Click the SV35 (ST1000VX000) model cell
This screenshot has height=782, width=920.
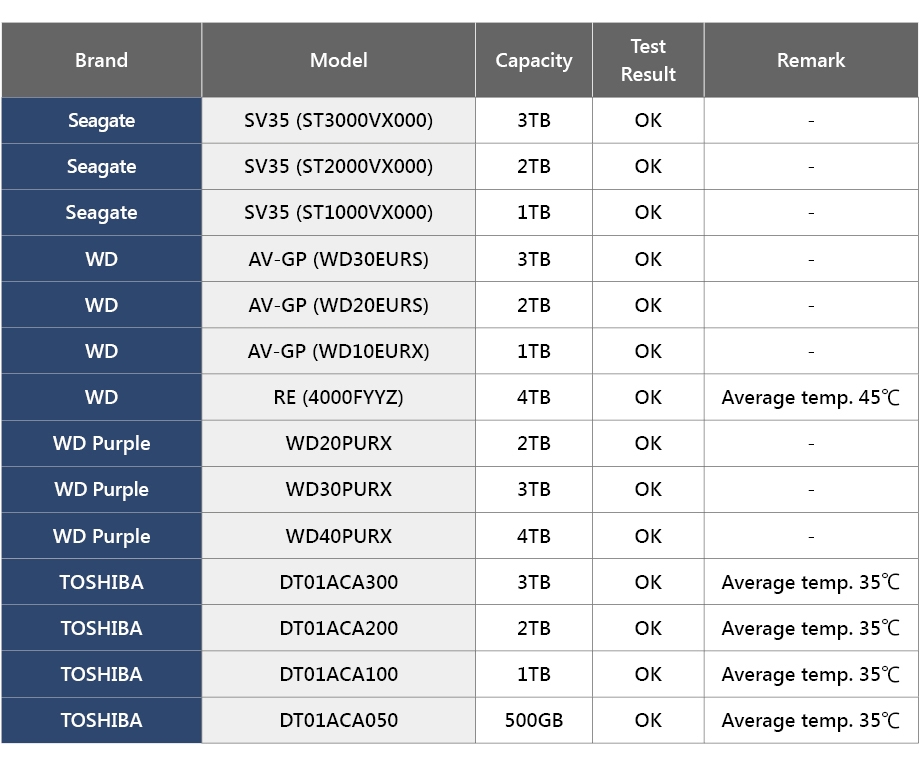pyautogui.click(x=338, y=213)
